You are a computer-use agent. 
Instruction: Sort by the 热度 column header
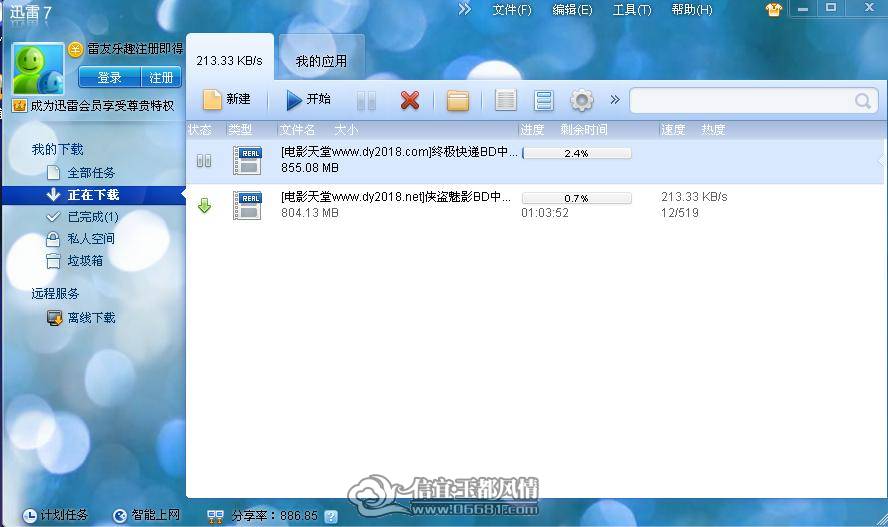point(713,130)
